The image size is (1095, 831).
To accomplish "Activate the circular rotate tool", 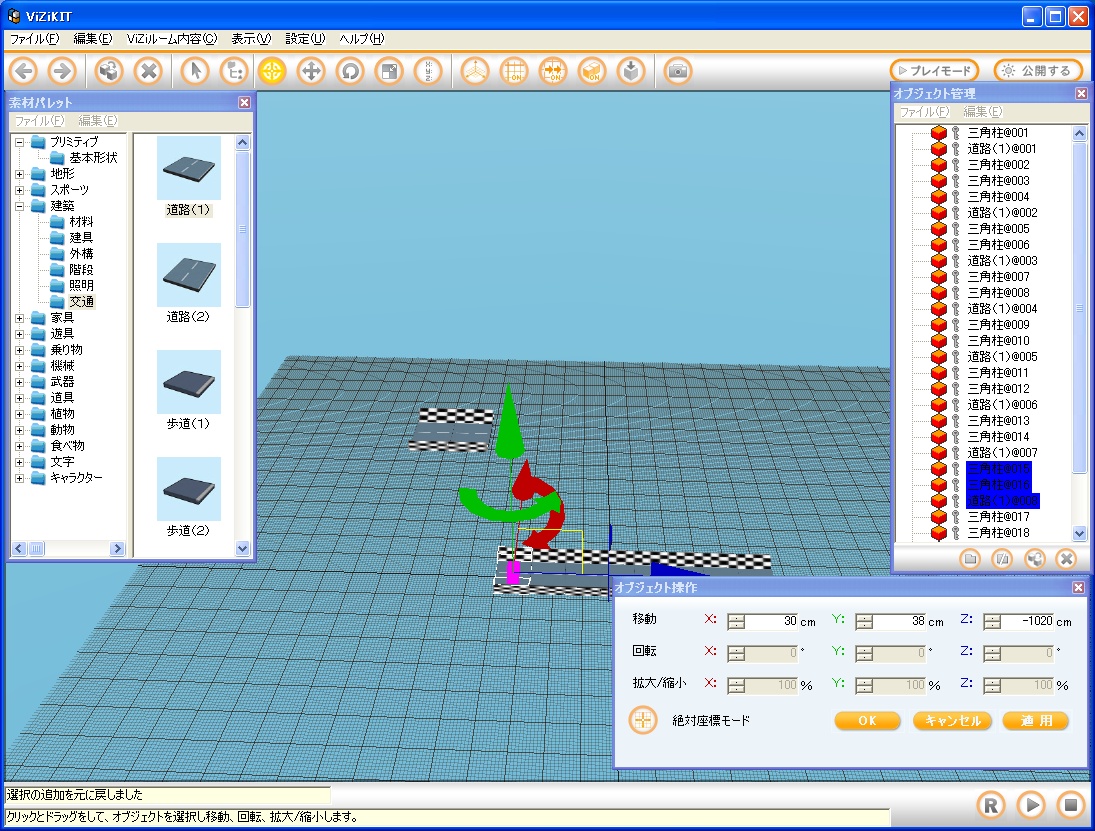I will click(350, 71).
